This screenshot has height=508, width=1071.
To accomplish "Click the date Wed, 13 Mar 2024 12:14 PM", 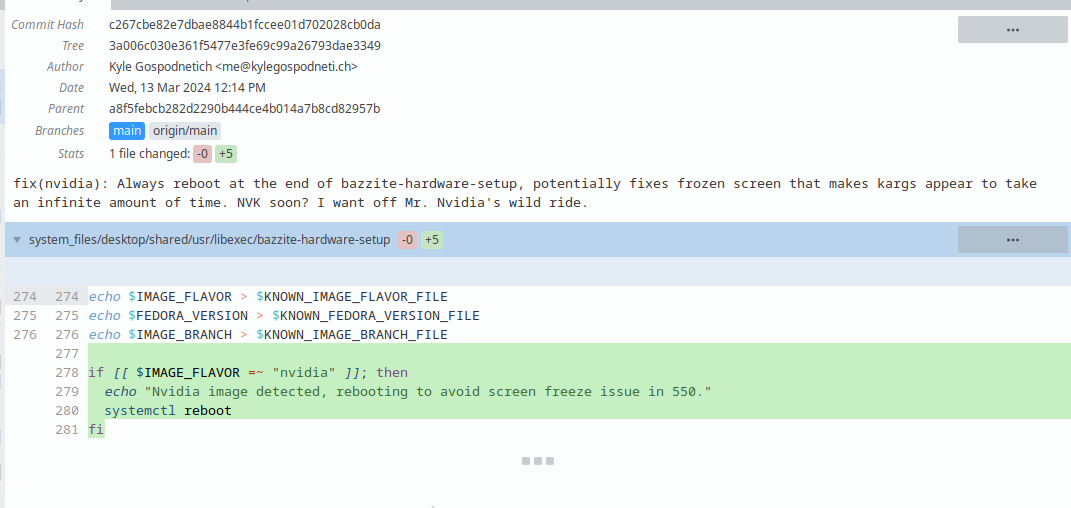I will pyautogui.click(x=187, y=87).
